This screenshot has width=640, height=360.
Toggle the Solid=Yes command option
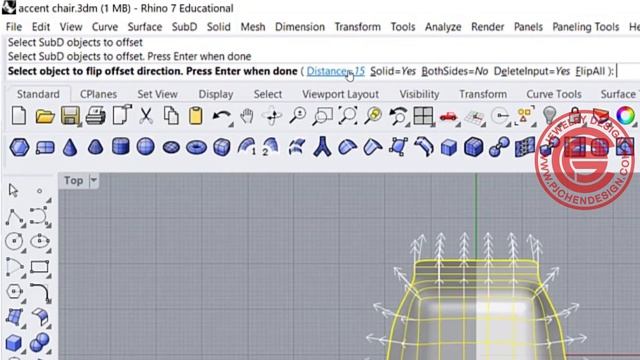(393, 71)
